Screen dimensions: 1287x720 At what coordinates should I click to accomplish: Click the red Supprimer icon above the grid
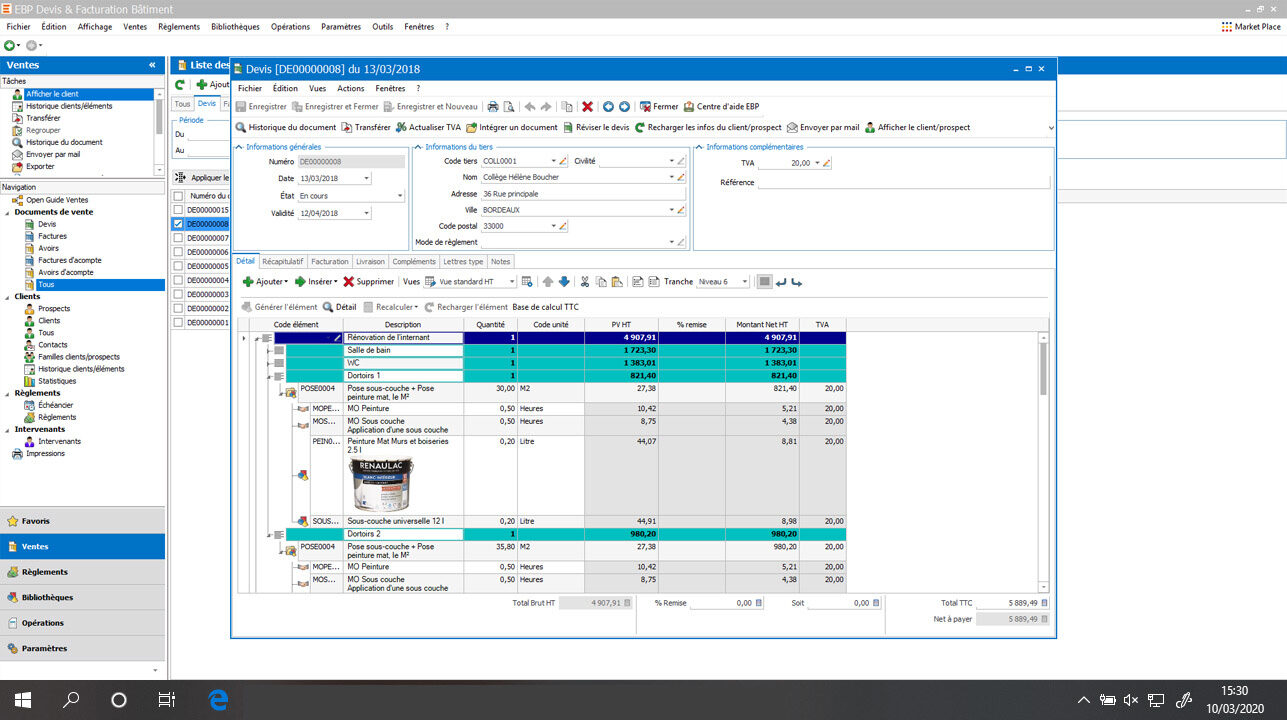tap(348, 281)
